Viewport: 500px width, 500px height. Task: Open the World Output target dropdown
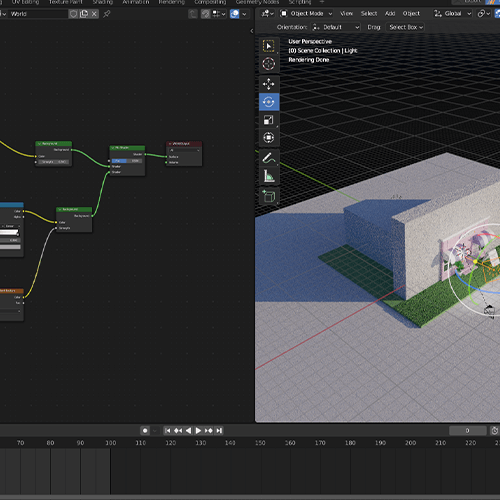[185, 150]
